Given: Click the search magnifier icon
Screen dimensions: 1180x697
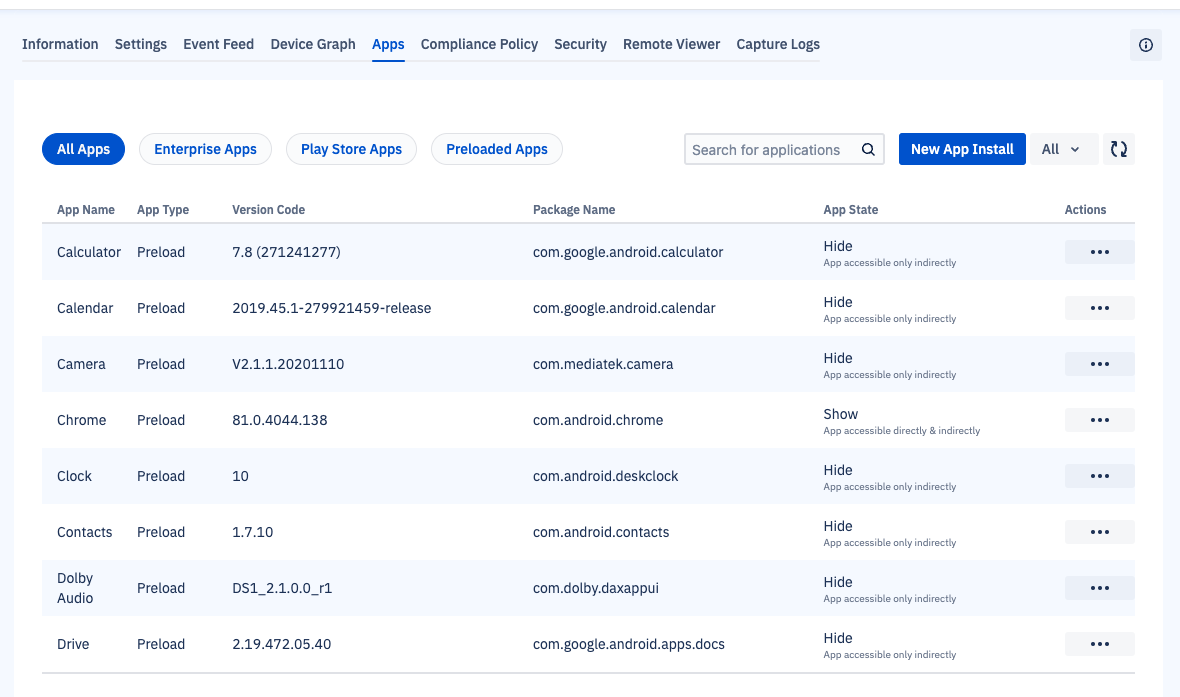Looking at the screenshot, I should point(868,149).
